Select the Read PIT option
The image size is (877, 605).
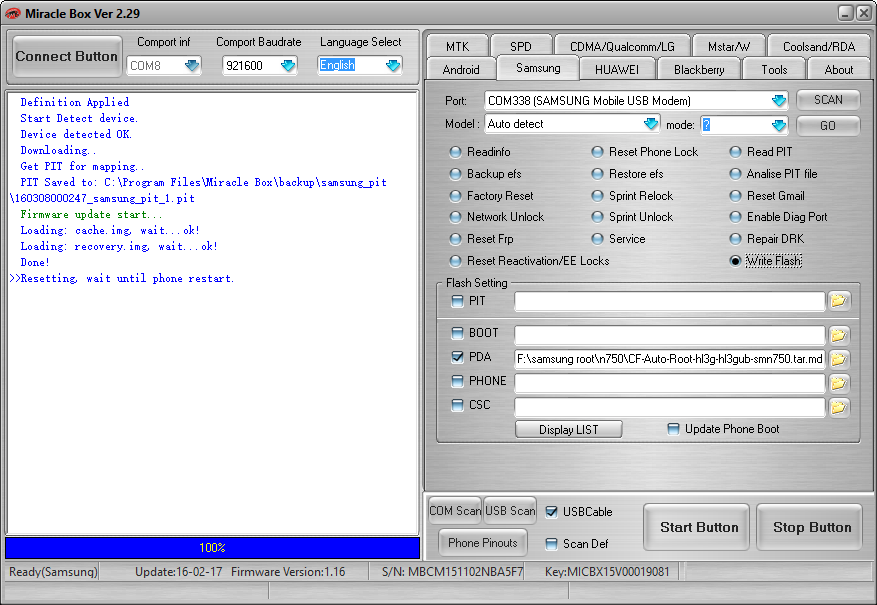pos(735,152)
